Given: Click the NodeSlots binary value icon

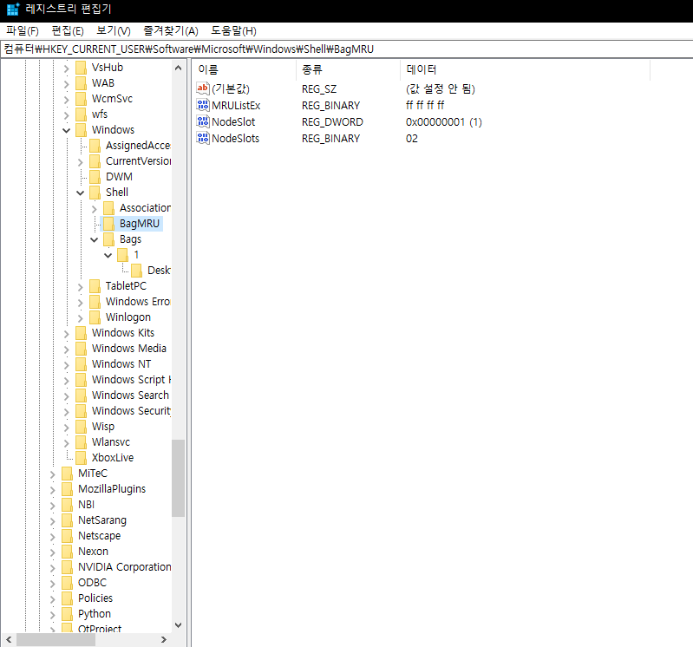Looking at the screenshot, I should 203,138.
